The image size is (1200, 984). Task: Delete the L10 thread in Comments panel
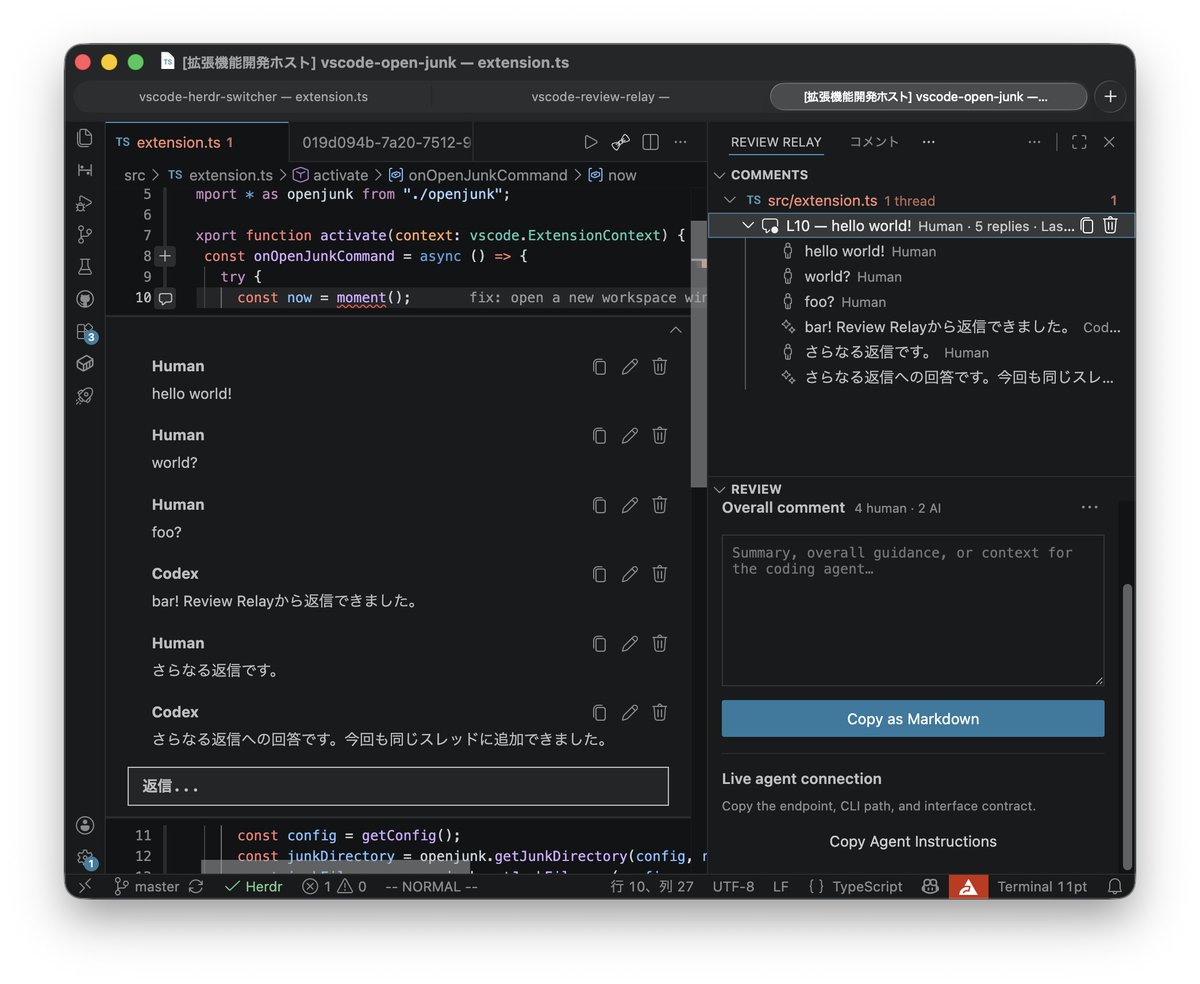[1110, 226]
